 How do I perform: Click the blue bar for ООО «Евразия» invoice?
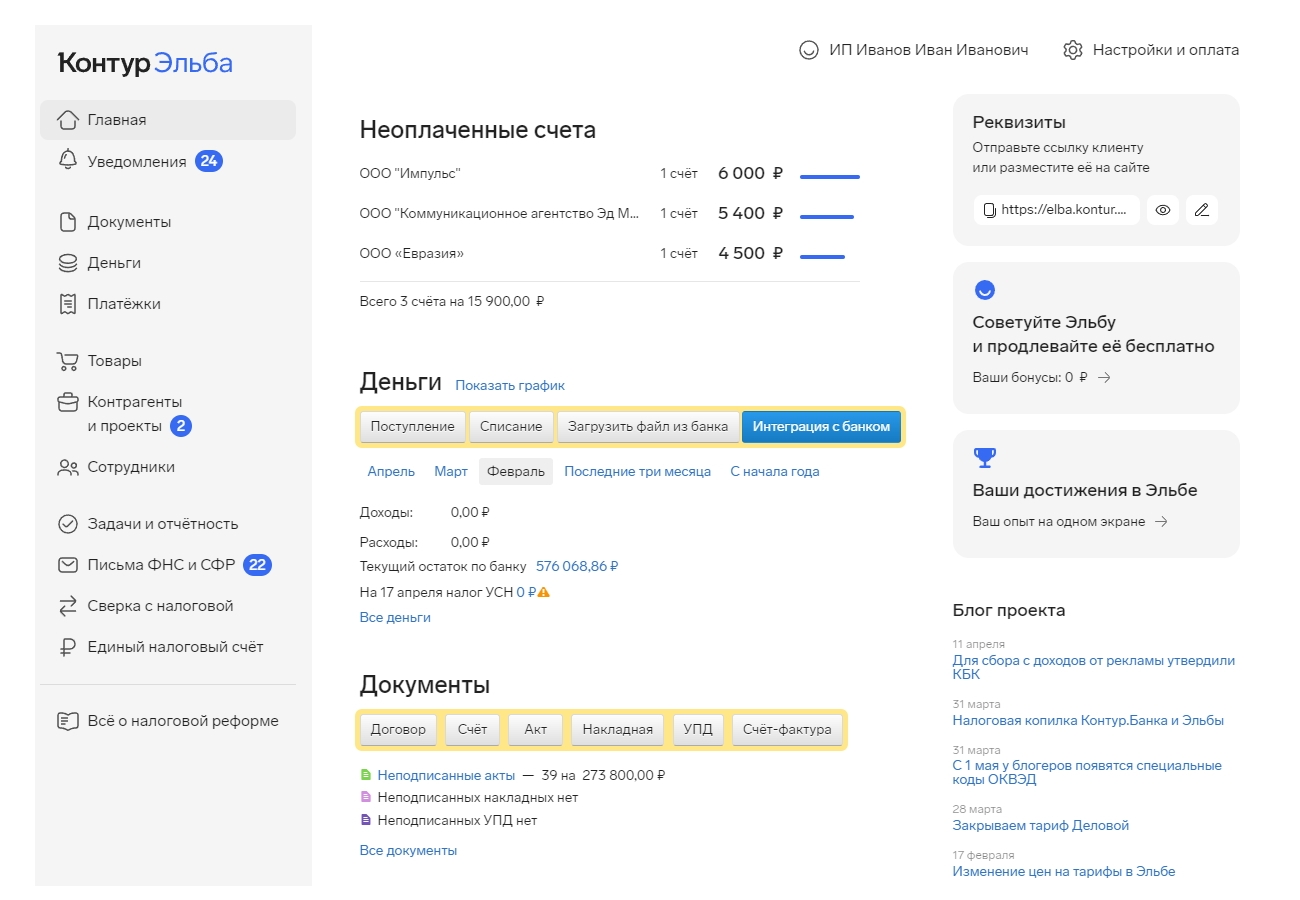822,257
